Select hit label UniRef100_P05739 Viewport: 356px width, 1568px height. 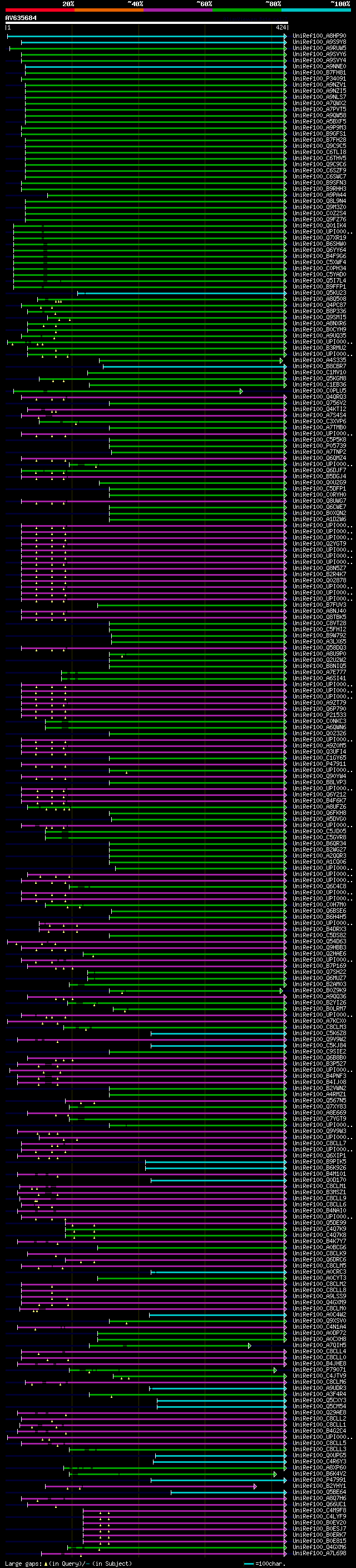point(319,446)
